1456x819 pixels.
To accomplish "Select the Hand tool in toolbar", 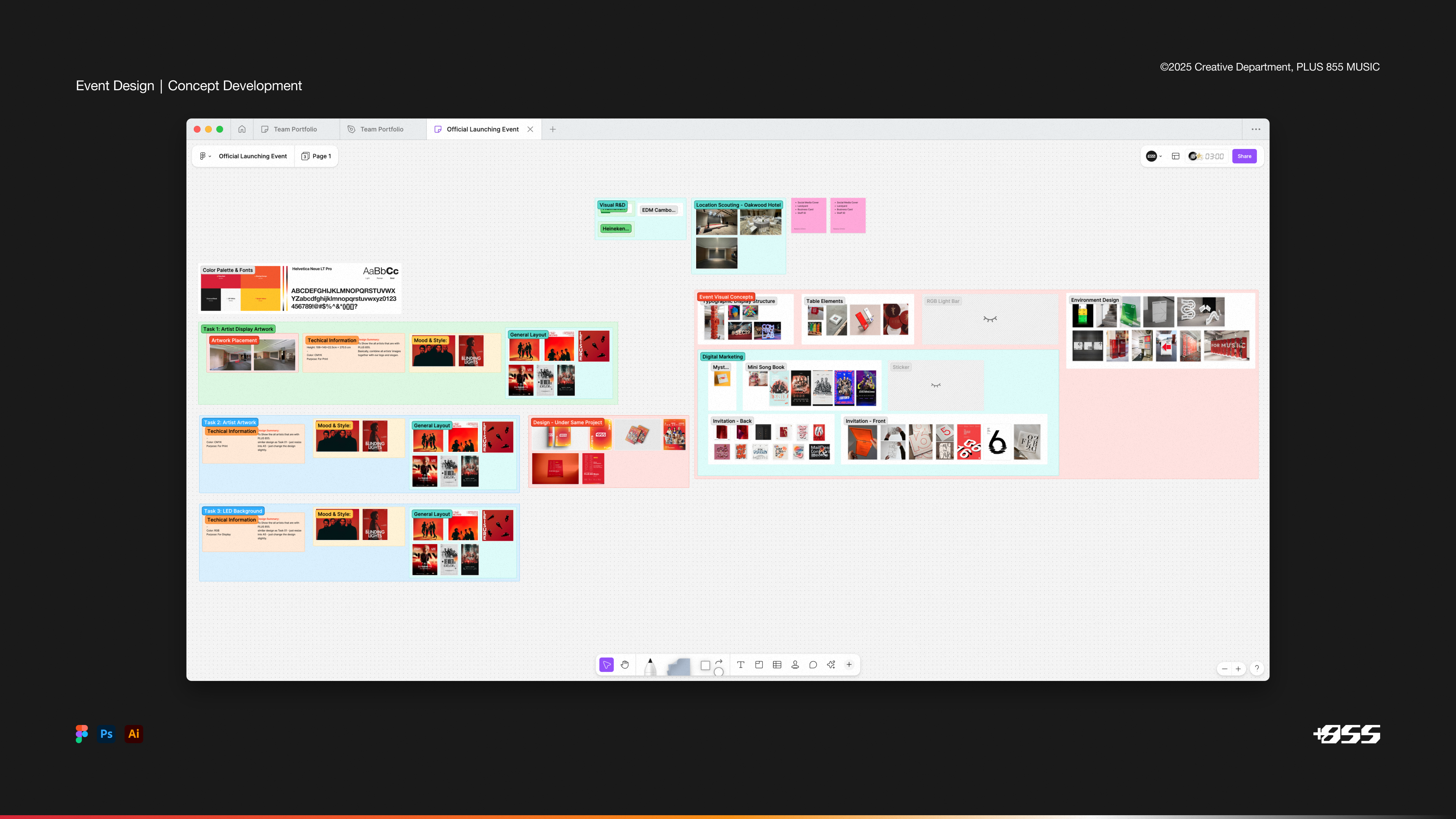I will coord(624,665).
